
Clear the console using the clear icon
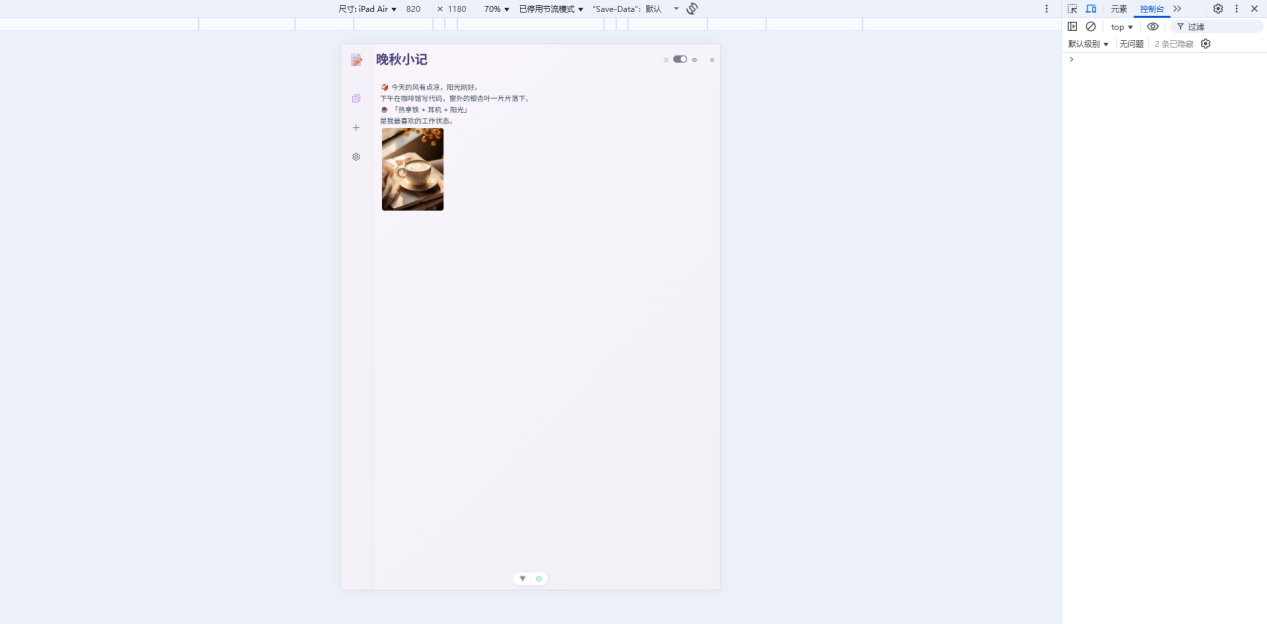click(1091, 26)
